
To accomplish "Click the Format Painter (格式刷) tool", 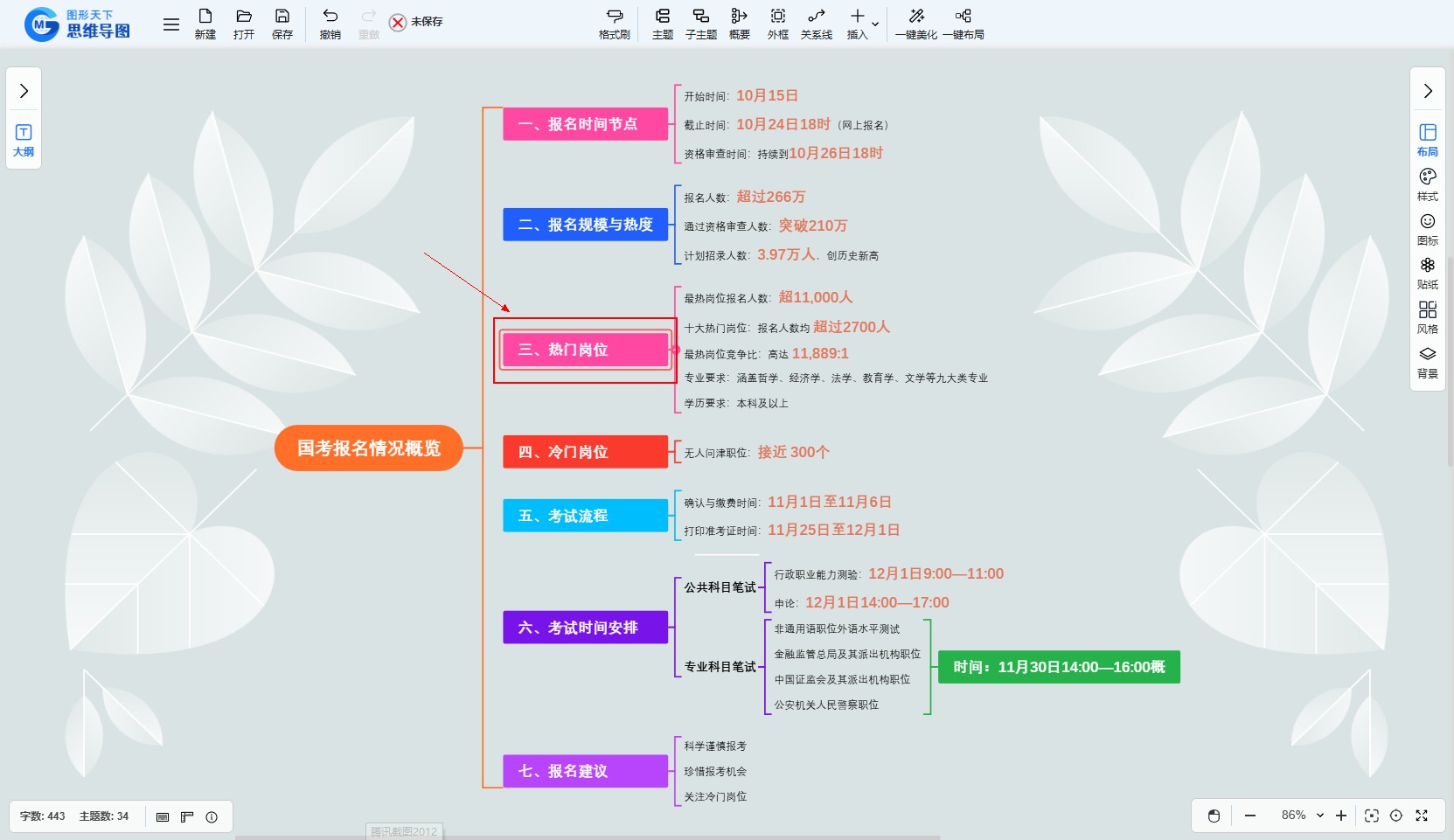I will tap(614, 24).
